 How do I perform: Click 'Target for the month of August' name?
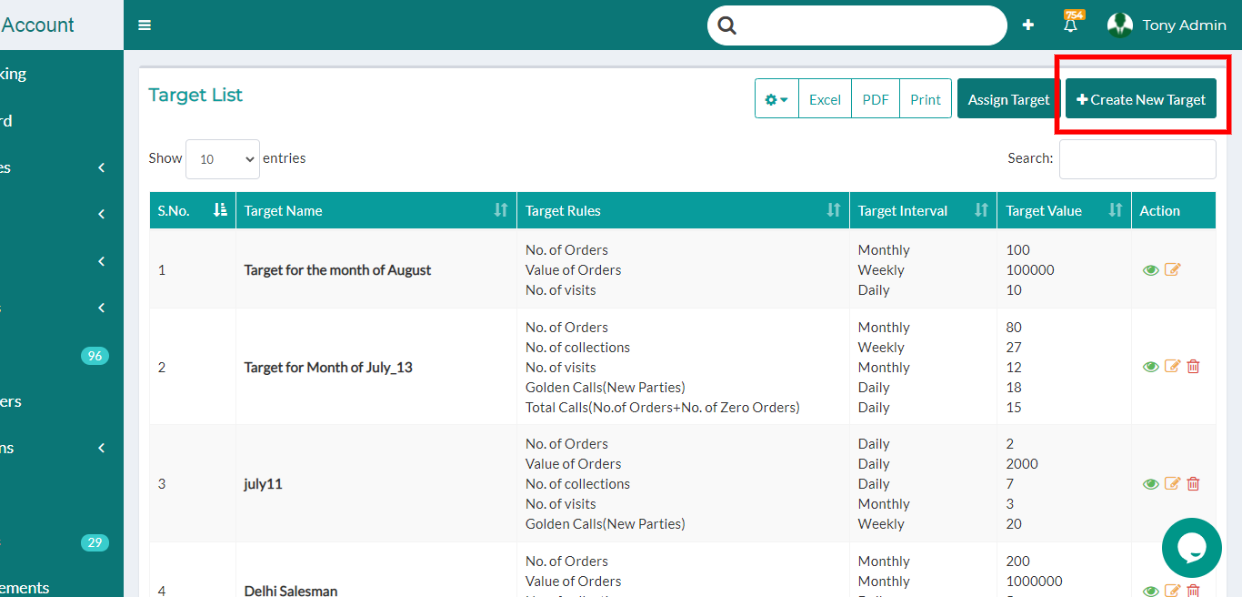[x=338, y=270]
